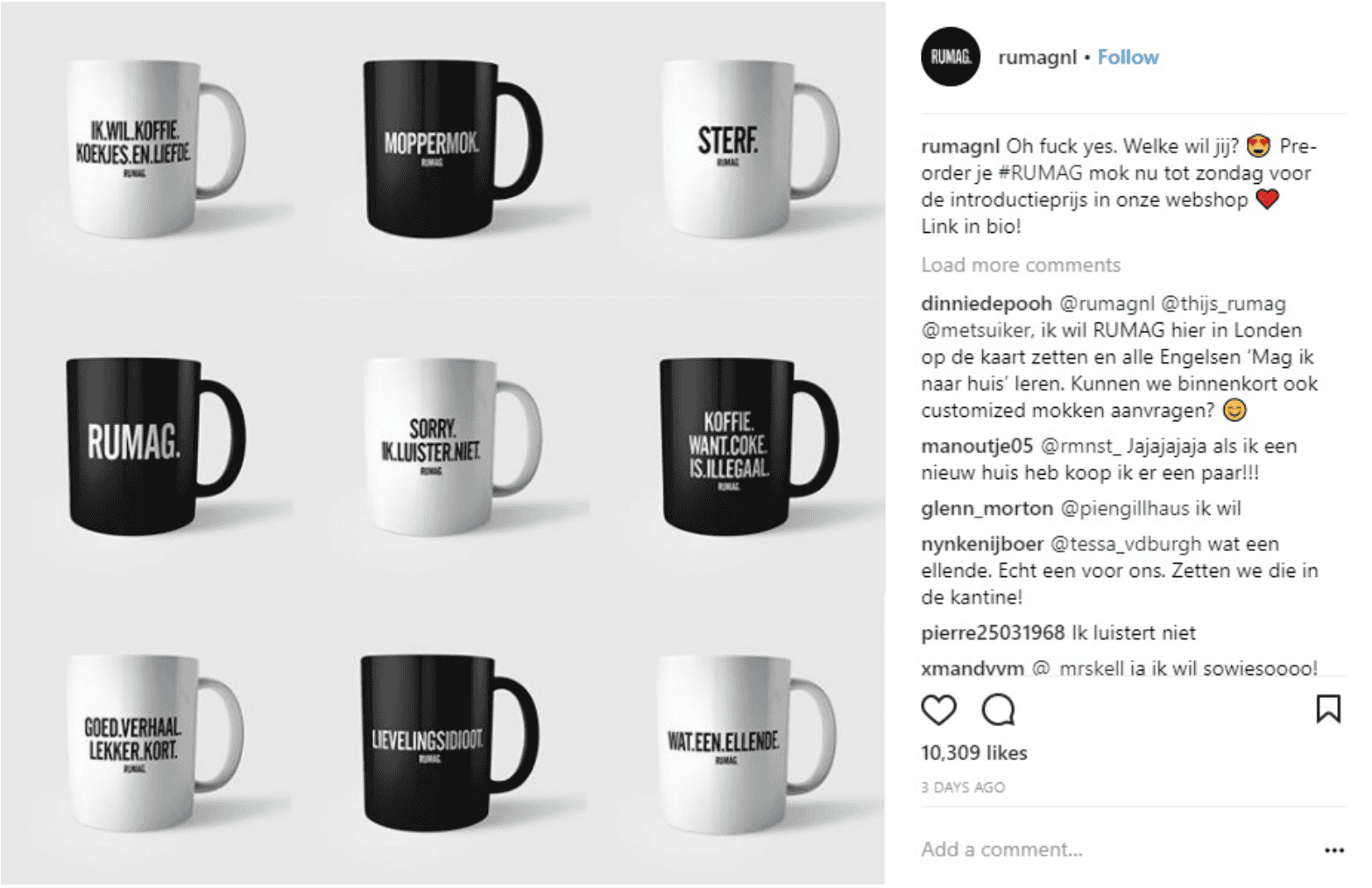Open the manoutje05 commenter profile

tap(977, 447)
